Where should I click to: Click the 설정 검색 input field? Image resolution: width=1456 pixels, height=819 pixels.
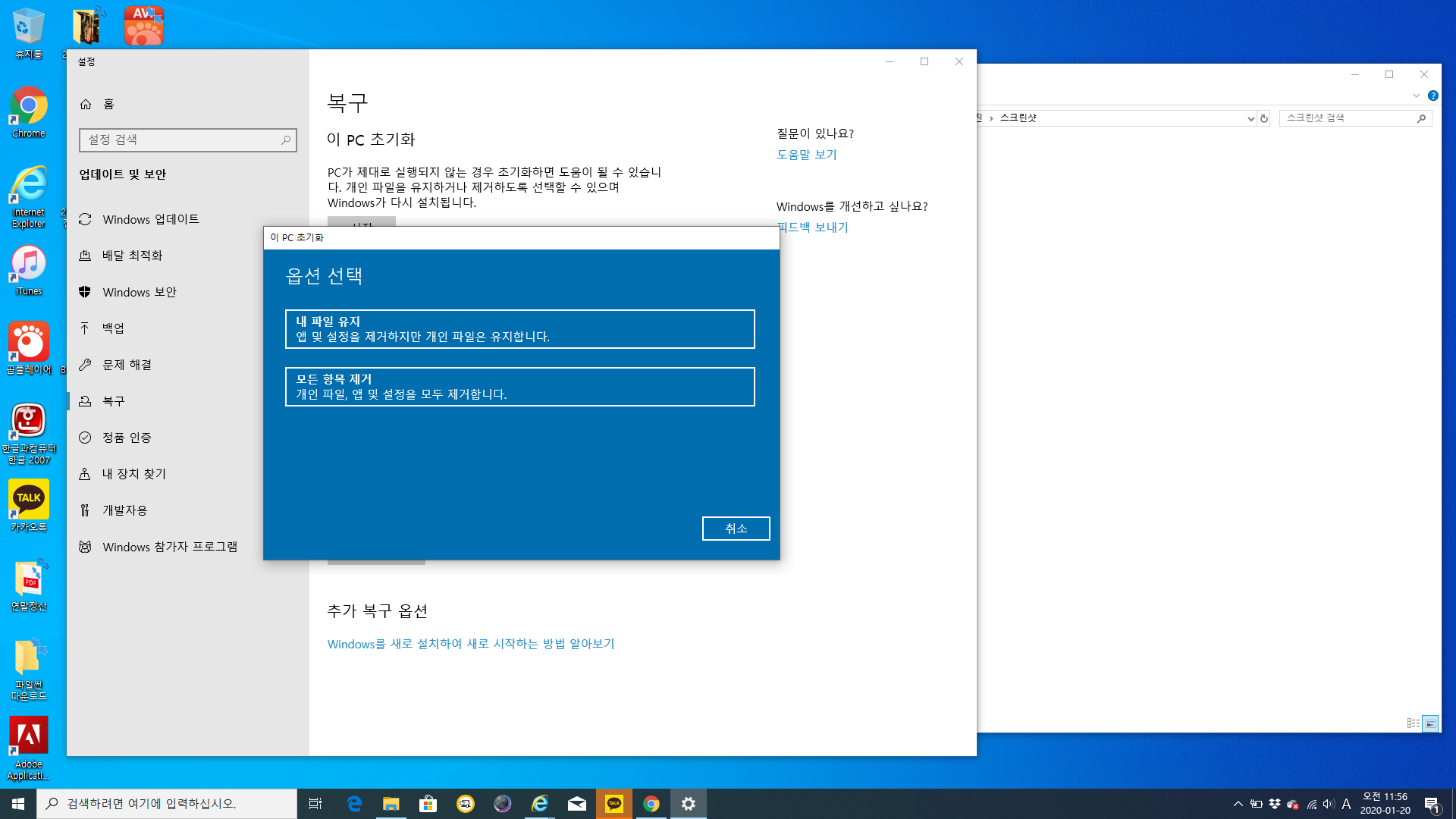[x=182, y=140]
